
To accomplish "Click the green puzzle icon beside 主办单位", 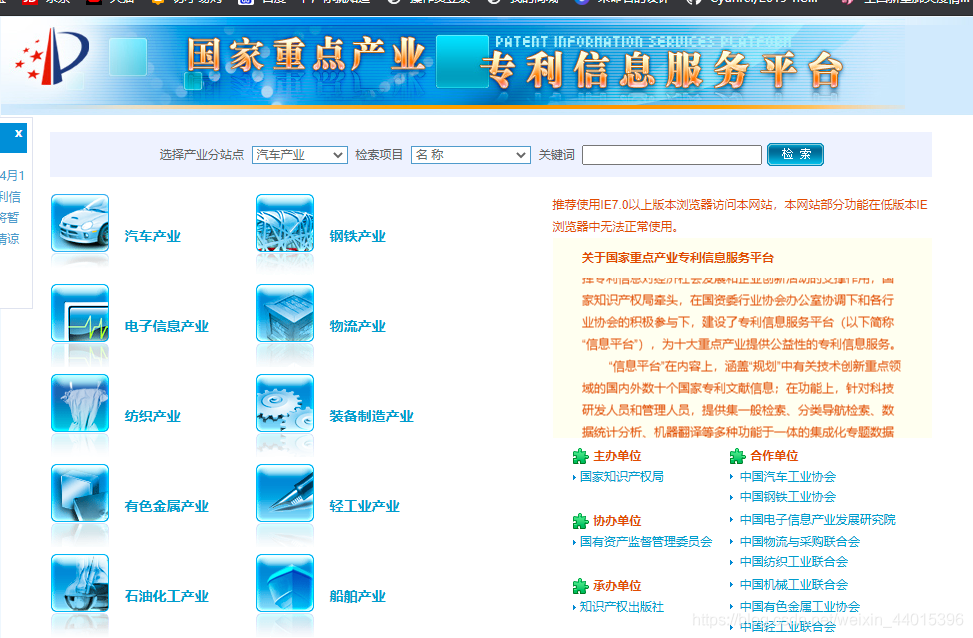I will pyautogui.click(x=580, y=456).
